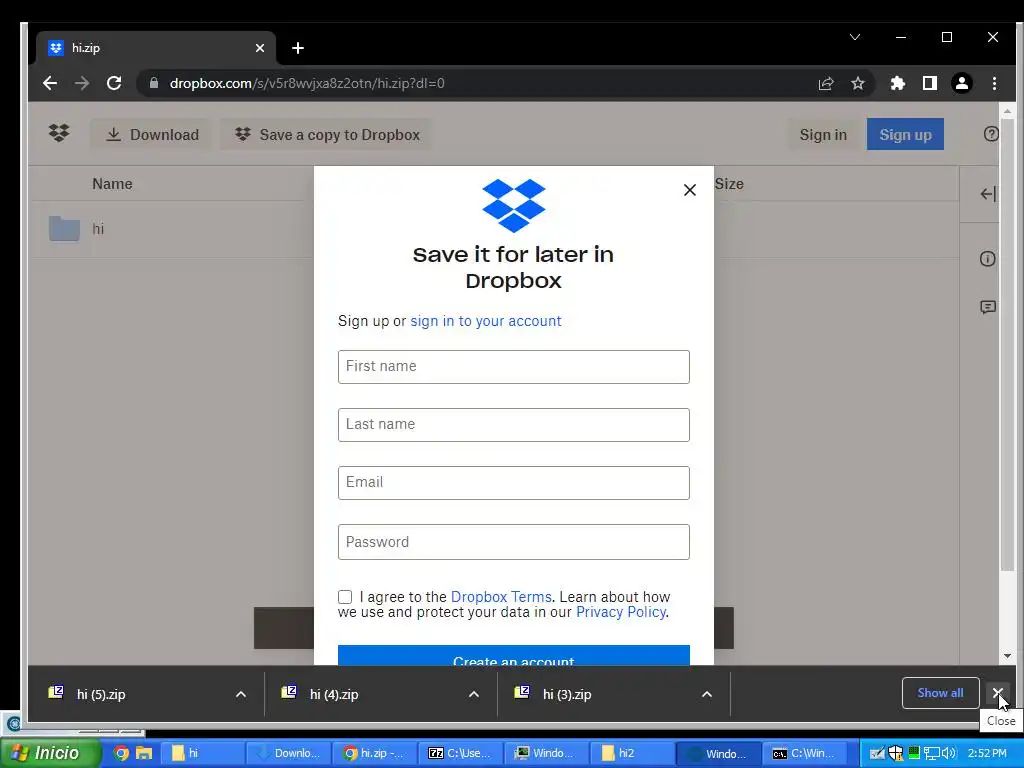Screen dimensions: 1024x768
Task: Open Chrome's three-dot menu
Action: click(994, 83)
